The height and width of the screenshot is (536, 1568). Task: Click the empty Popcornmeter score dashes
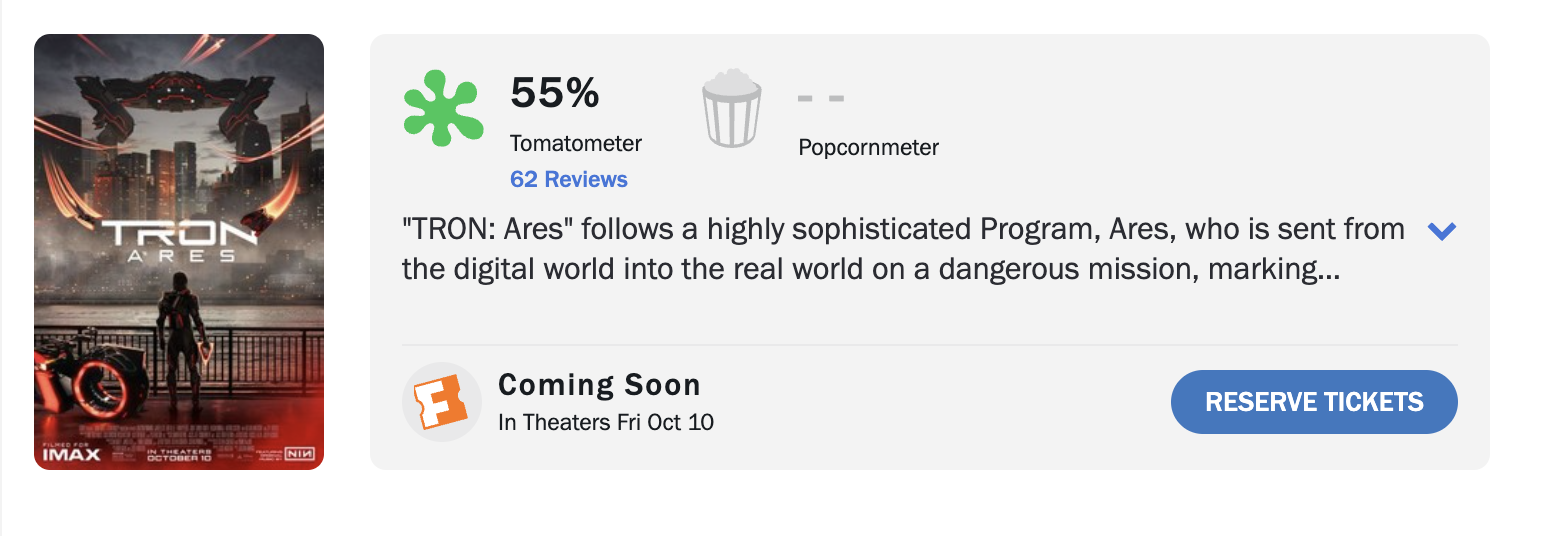(x=821, y=98)
